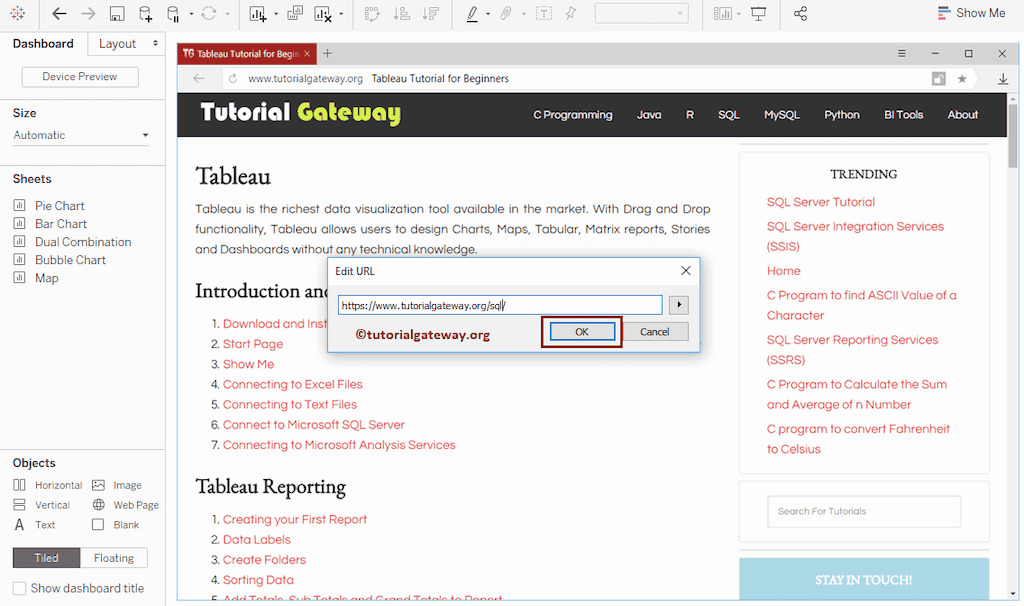Click the Redo forward arrow in toolbar
The width and height of the screenshot is (1024, 606).
click(88, 13)
